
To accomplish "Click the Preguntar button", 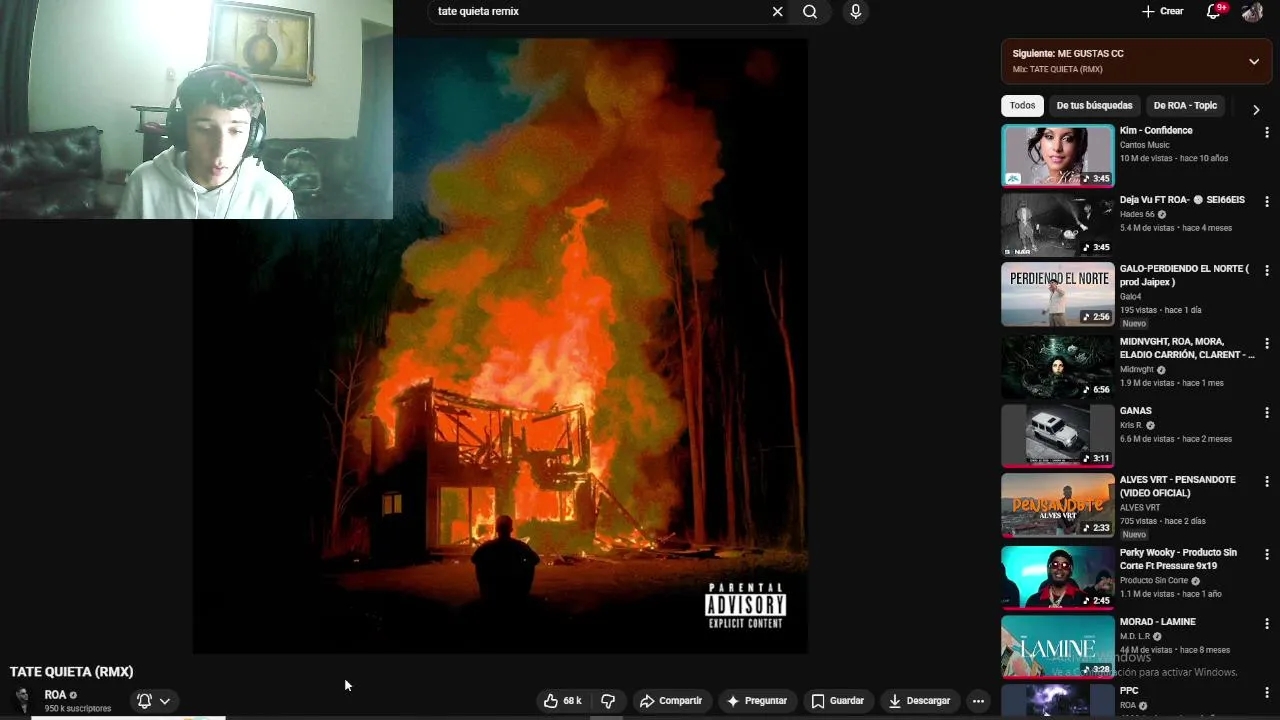I will point(757,701).
